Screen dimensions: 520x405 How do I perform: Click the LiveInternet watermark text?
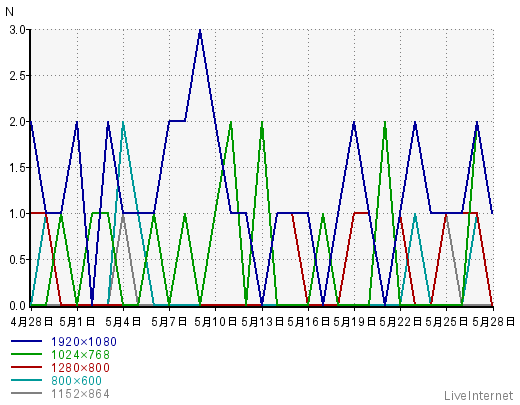click(x=479, y=396)
